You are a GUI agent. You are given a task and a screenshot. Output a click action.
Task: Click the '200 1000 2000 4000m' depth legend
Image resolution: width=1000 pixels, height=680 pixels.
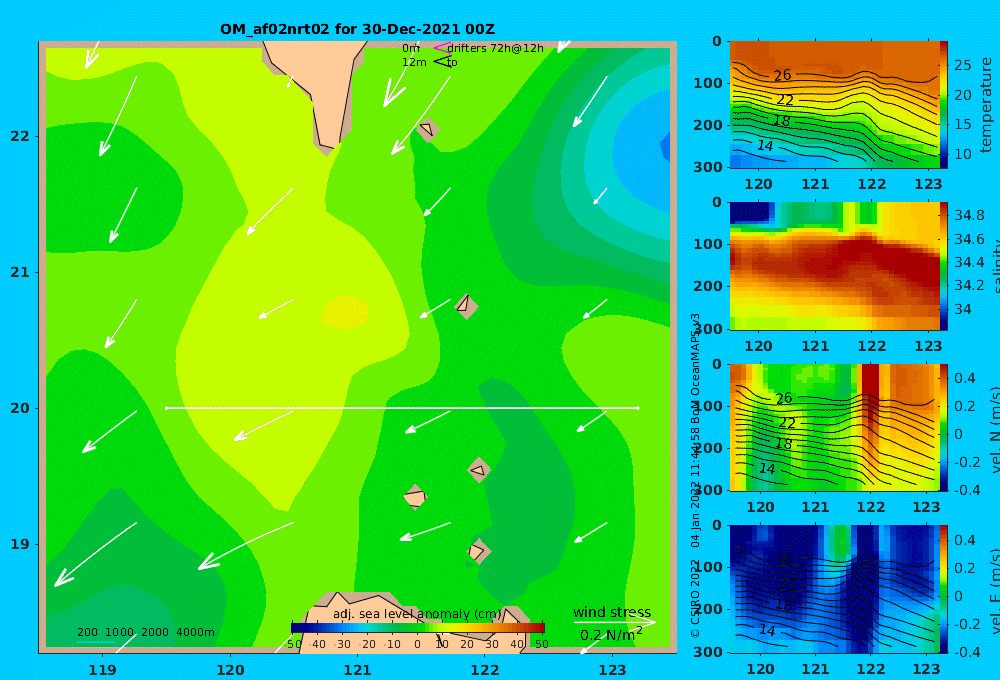point(145,632)
